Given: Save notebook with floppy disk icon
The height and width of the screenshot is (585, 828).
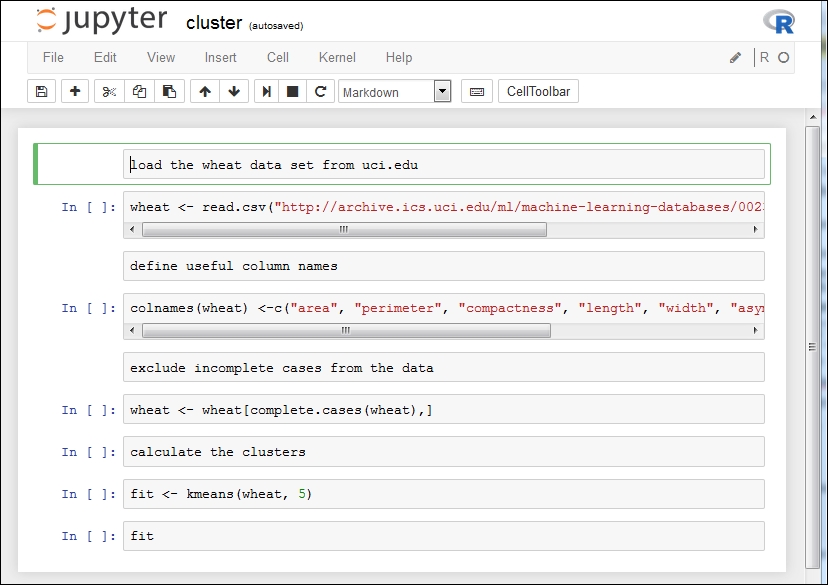Looking at the screenshot, I should point(41,91).
